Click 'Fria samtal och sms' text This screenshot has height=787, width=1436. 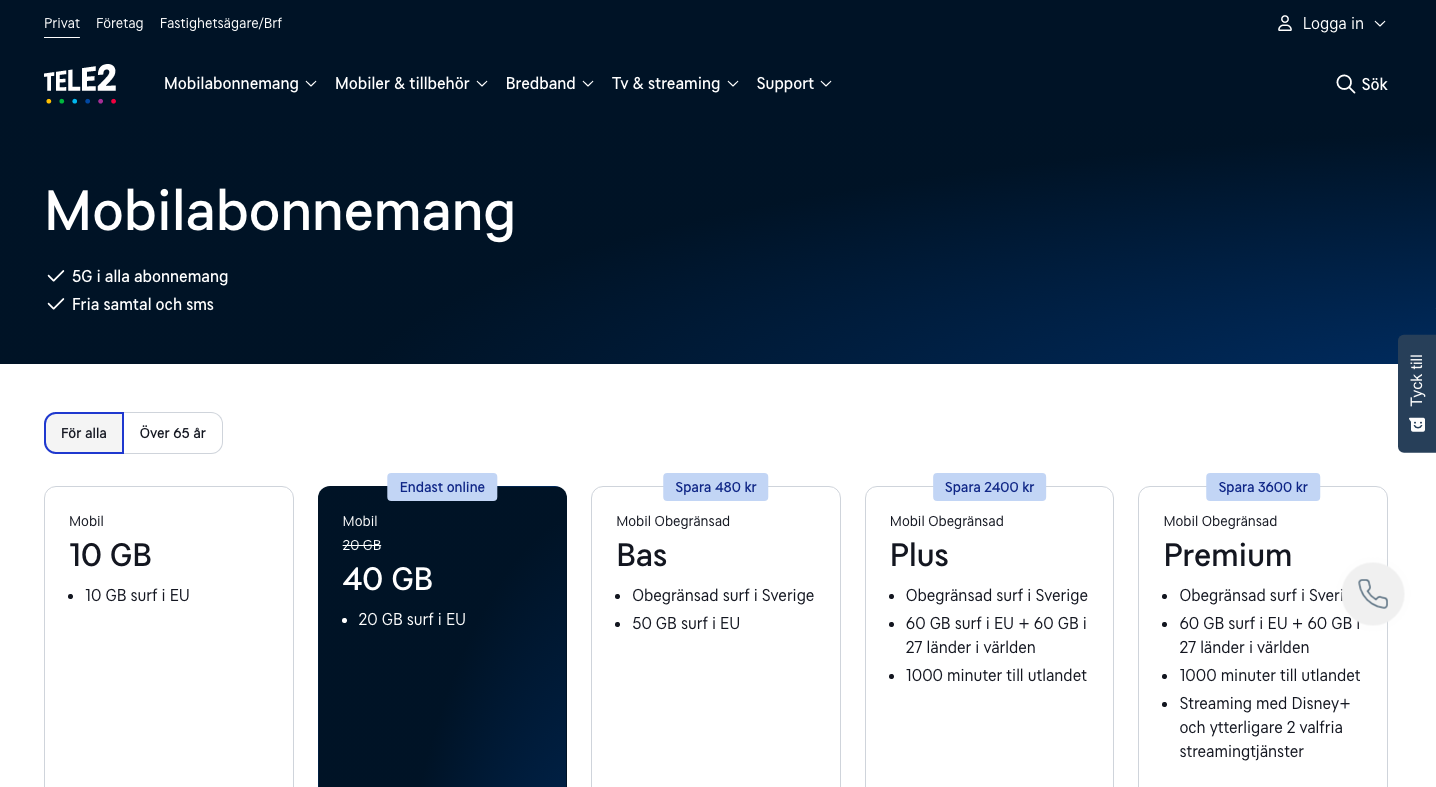143,304
